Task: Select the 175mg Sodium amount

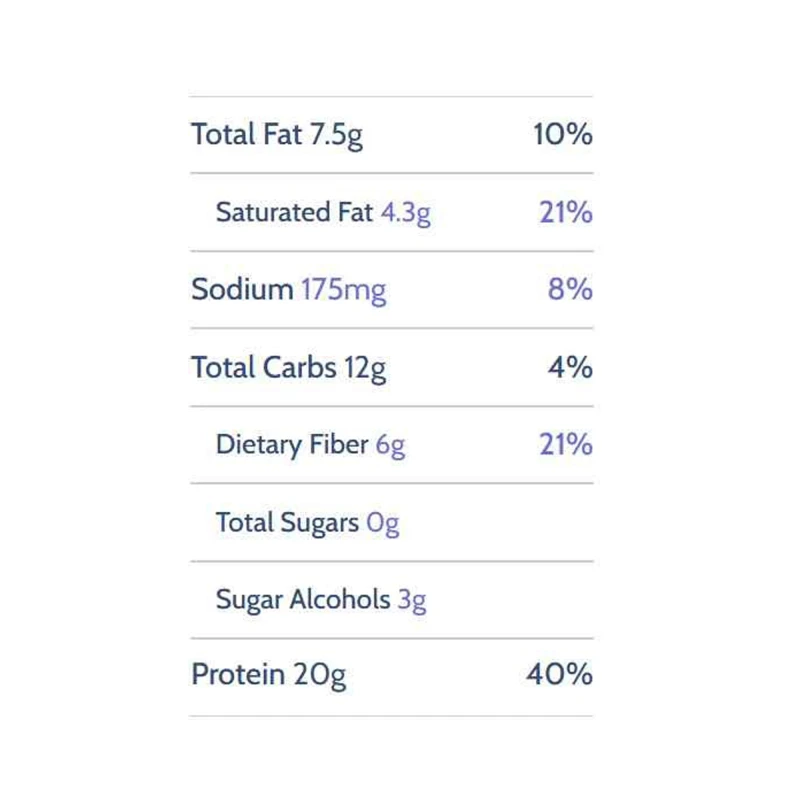Action: (x=343, y=290)
